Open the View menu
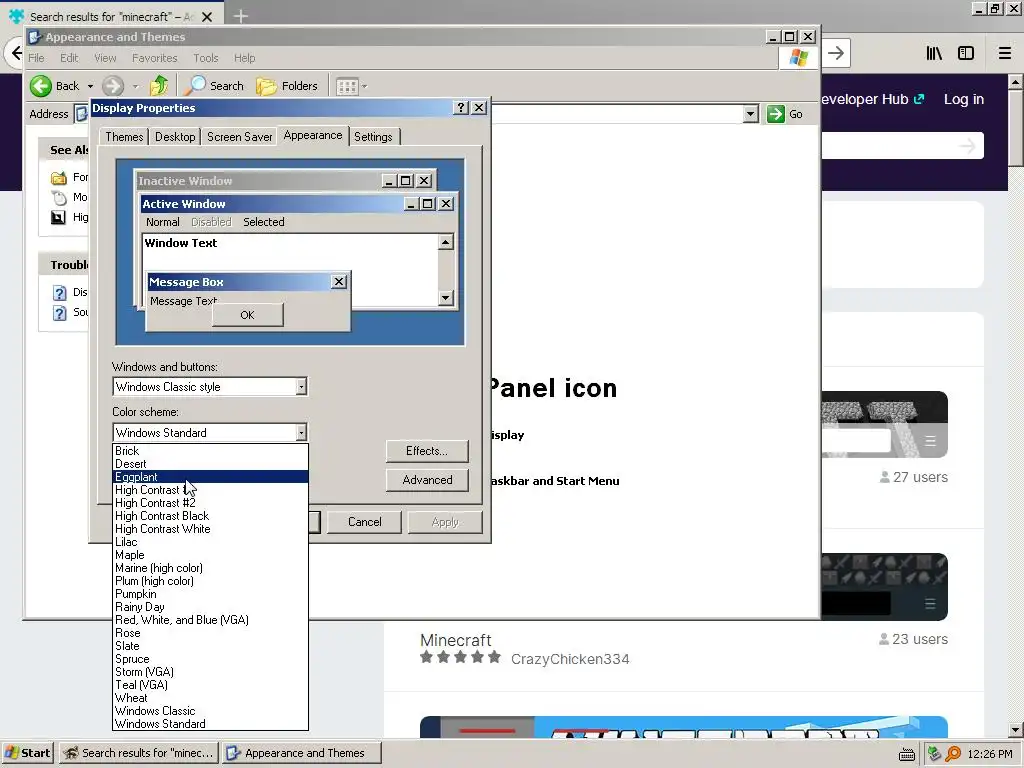 (x=105, y=58)
